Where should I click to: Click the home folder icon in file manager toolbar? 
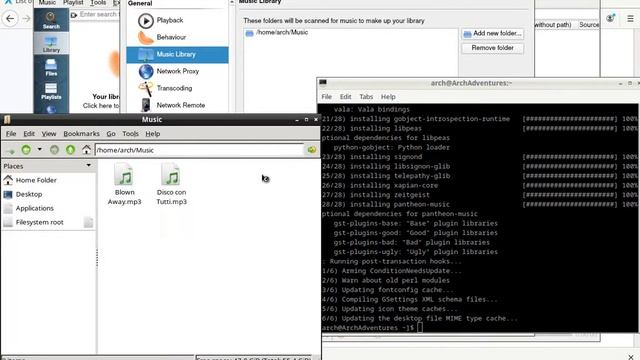click(86, 150)
